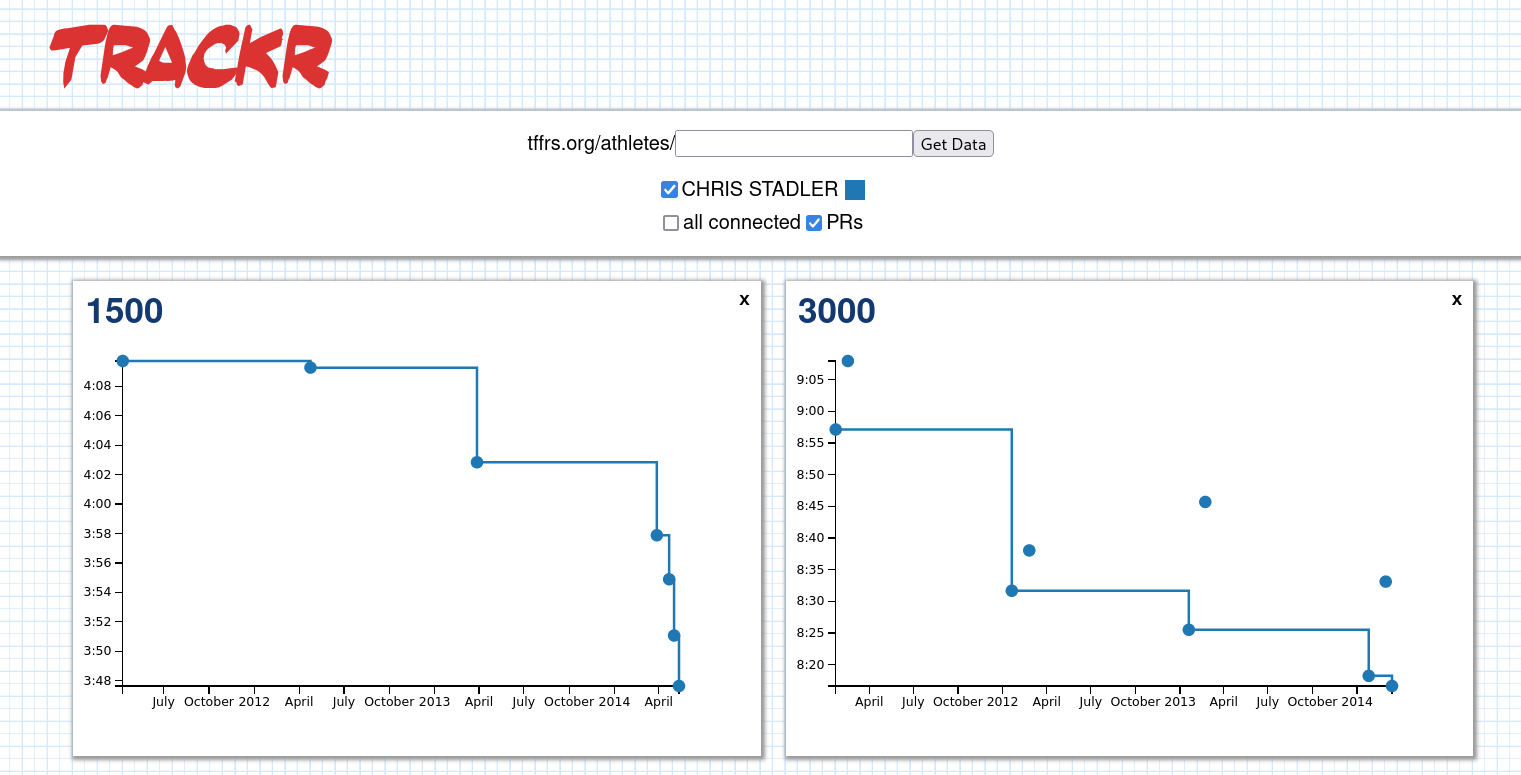Click October 2013 label on 3000 chart
The width and height of the screenshot is (1521, 775).
(1153, 702)
